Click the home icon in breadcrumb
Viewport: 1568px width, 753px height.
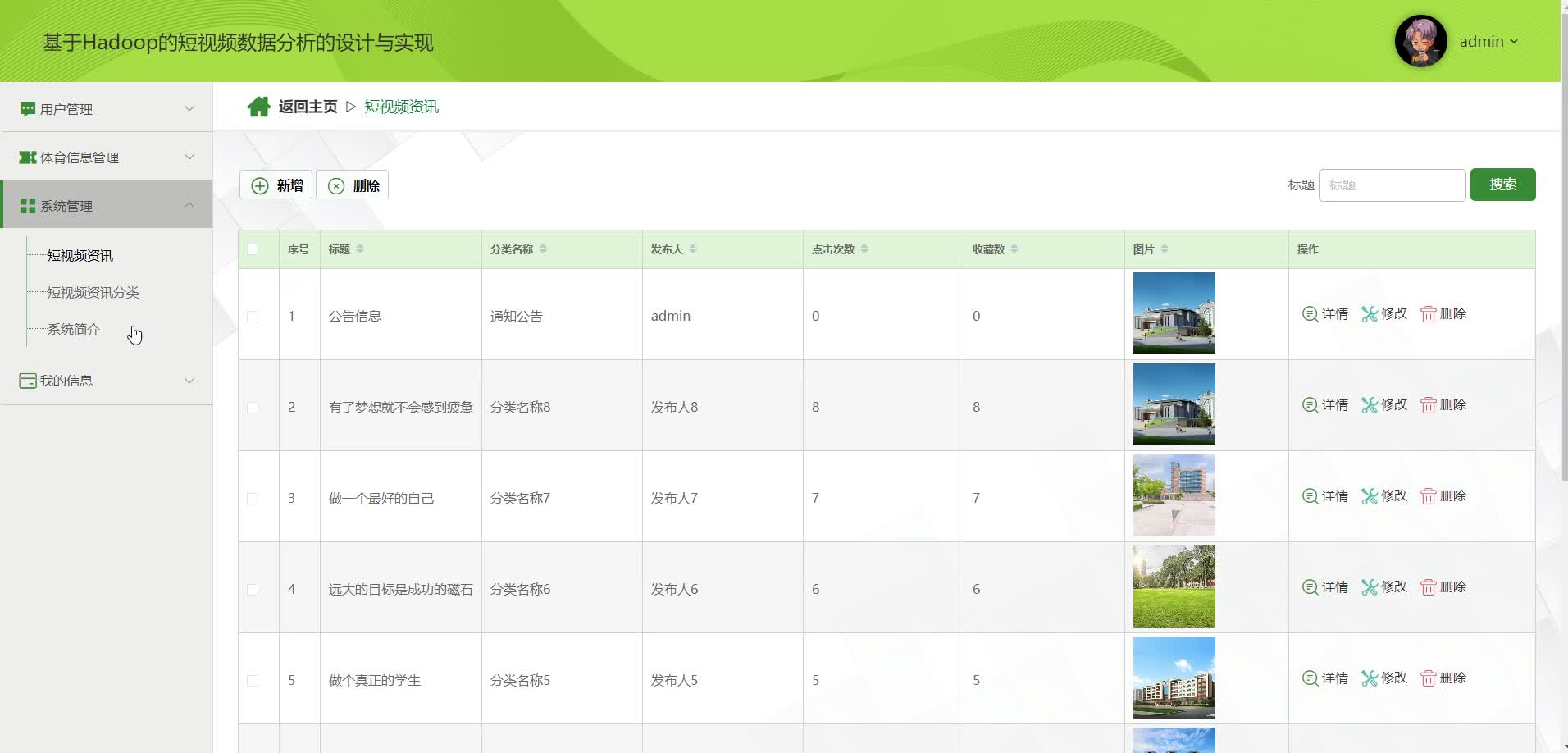point(259,107)
